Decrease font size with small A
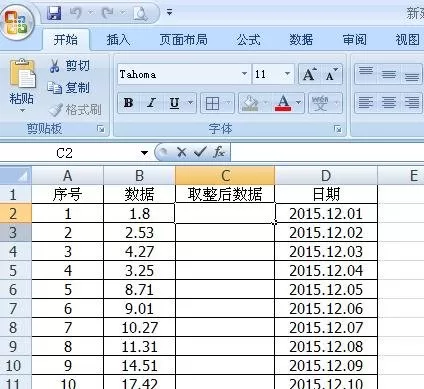Viewport: 424px width, 389px height. coord(331,74)
